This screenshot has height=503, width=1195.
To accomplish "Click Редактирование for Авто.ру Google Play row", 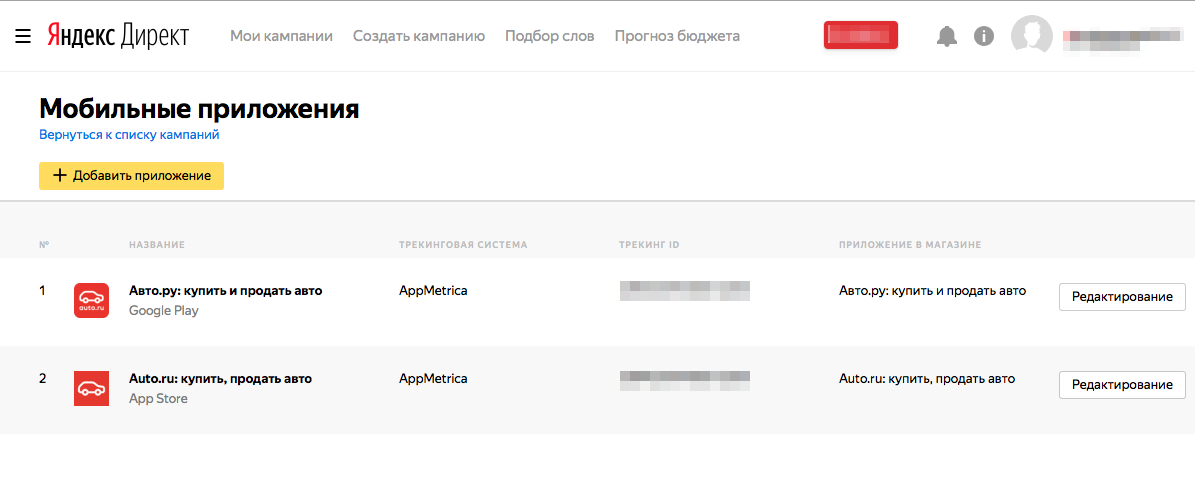I will (1122, 296).
